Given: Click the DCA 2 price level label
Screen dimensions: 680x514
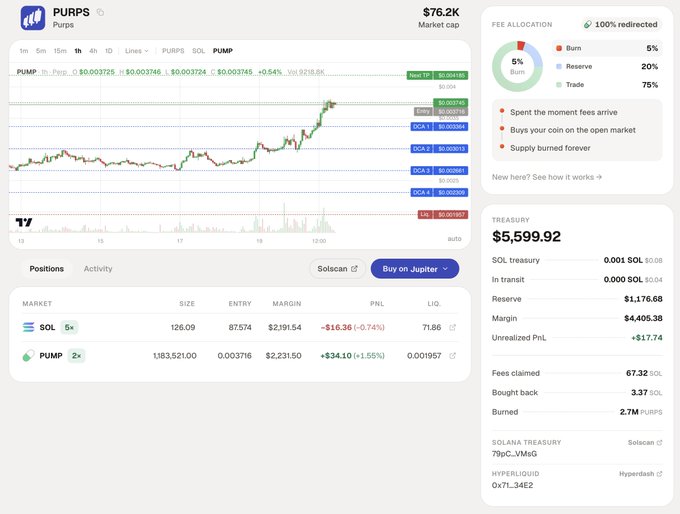Looking at the screenshot, I should (439, 149).
